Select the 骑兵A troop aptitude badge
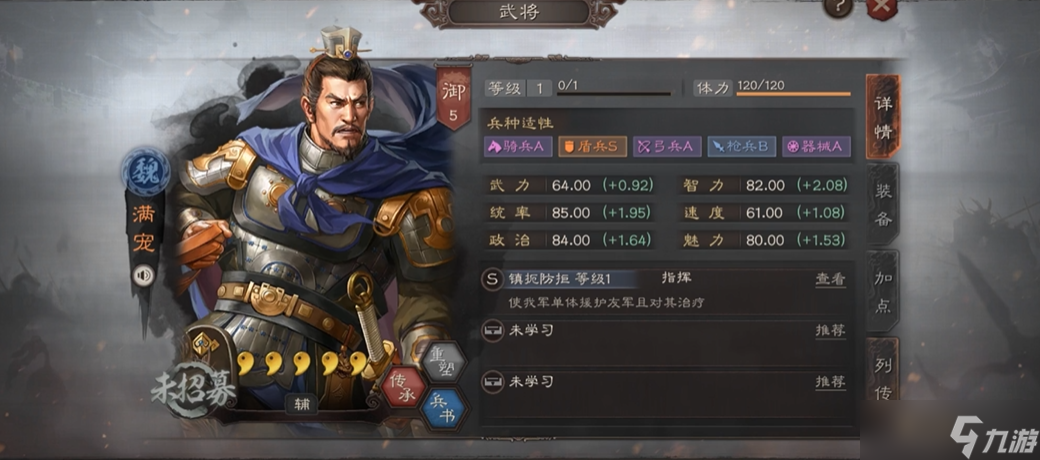 pyautogui.click(x=518, y=147)
